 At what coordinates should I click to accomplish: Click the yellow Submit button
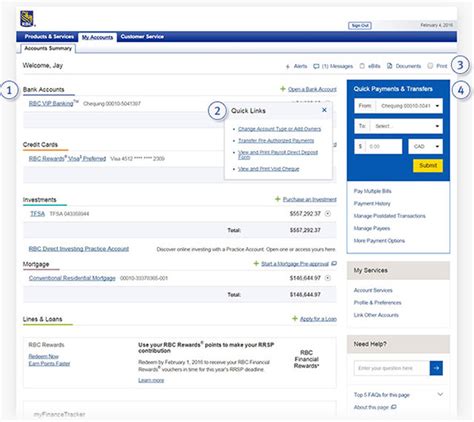428,166
